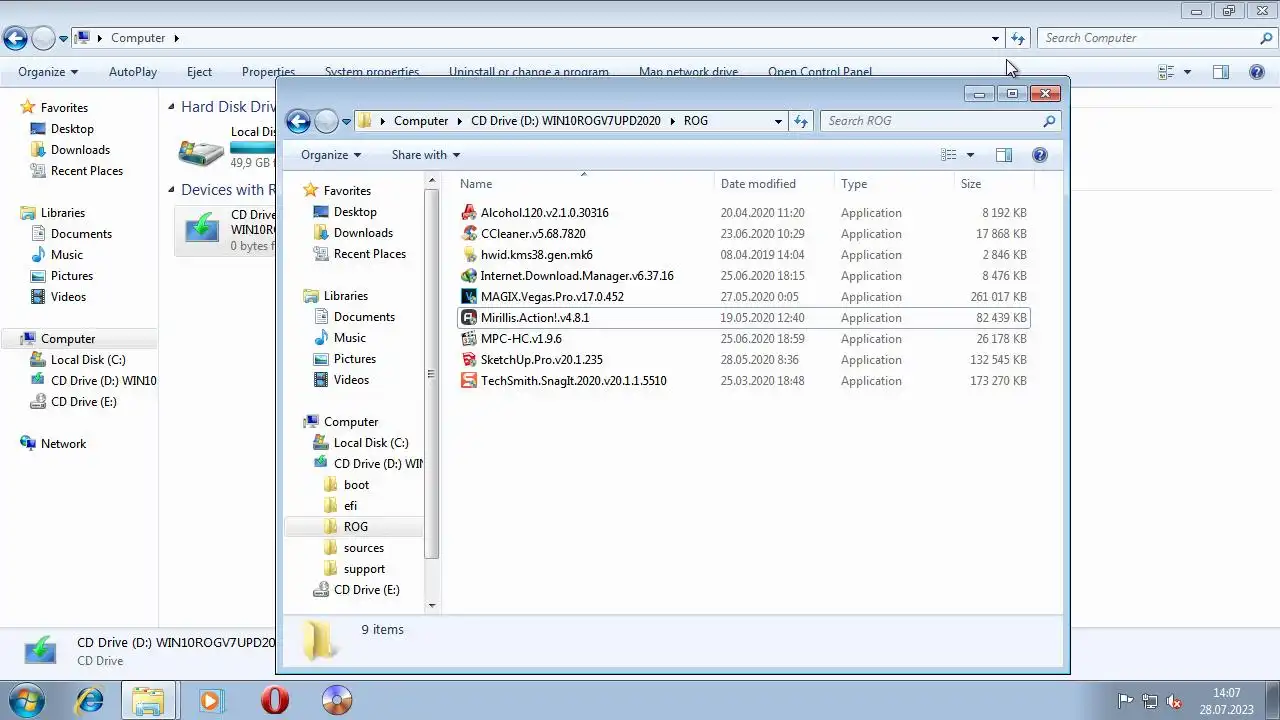
Task: Open Music library in ROG window sidebar
Action: (x=349, y=338)
